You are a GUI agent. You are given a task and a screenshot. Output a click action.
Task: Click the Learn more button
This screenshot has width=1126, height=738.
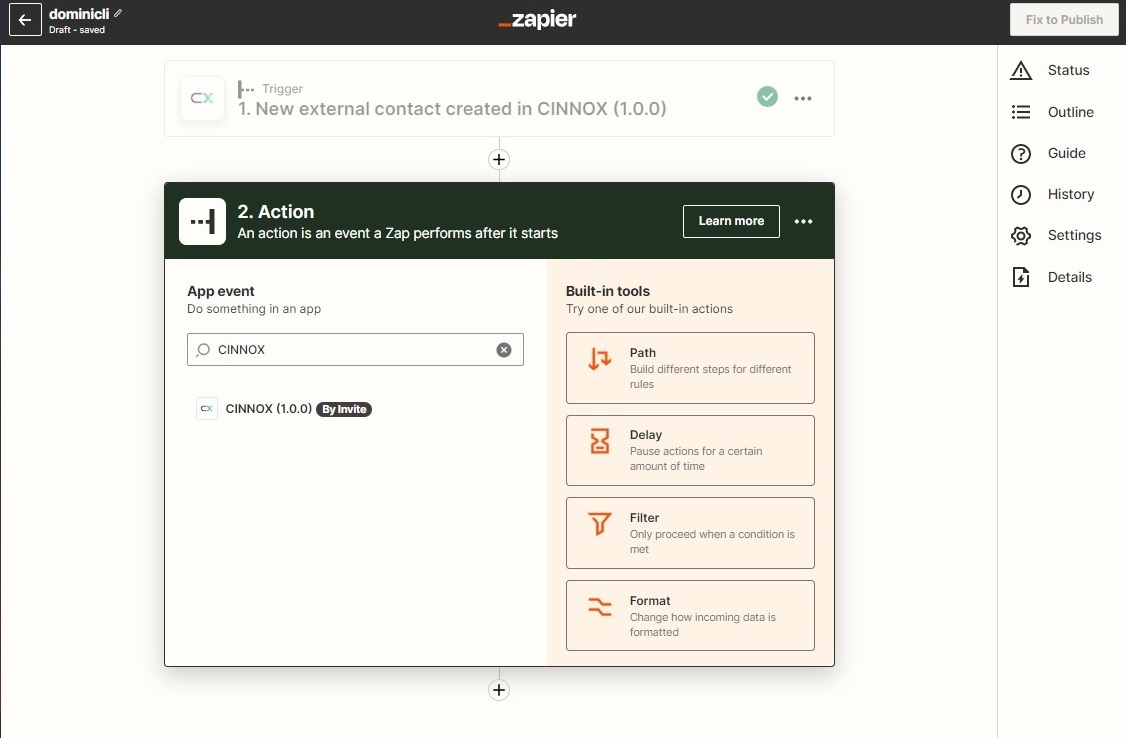731,221
